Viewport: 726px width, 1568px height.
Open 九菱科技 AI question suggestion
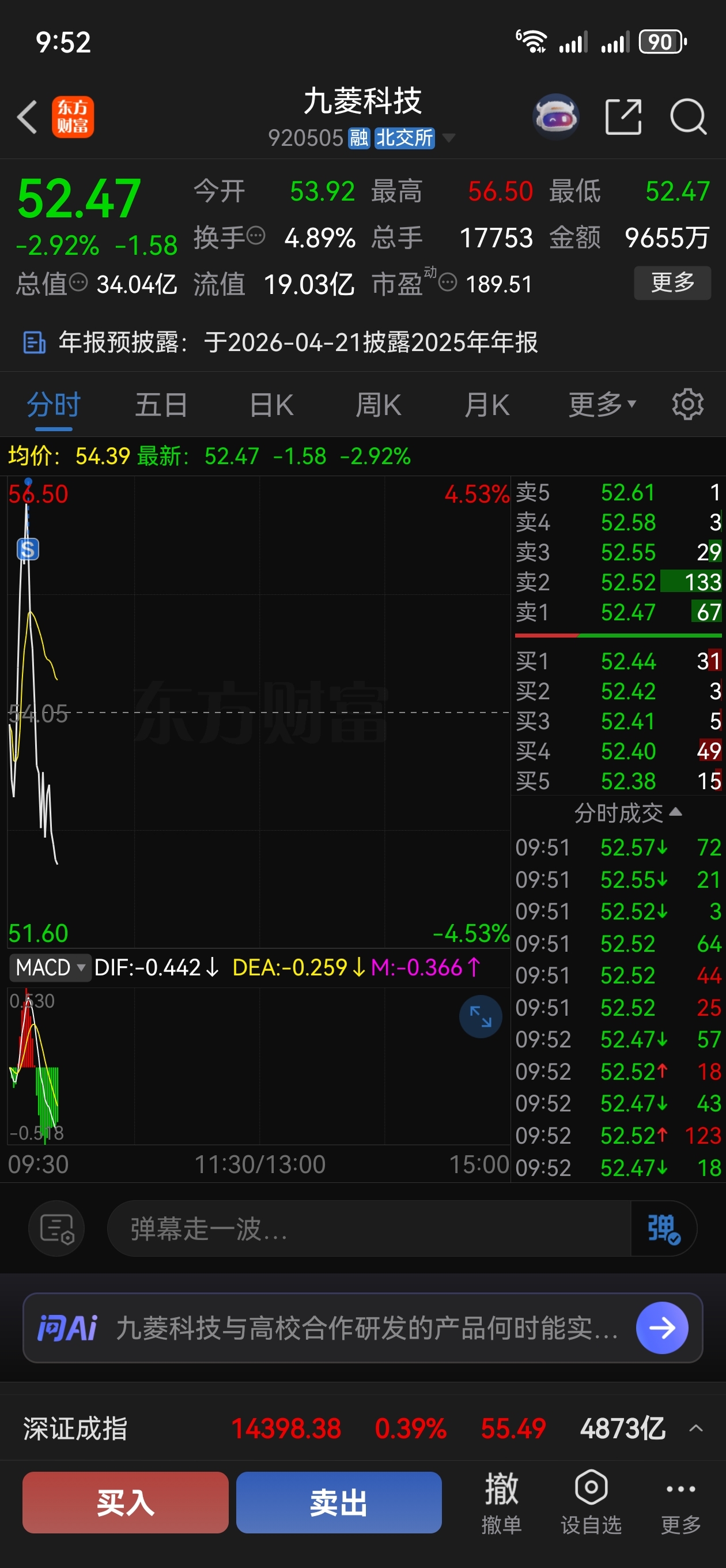[366, 1328]
